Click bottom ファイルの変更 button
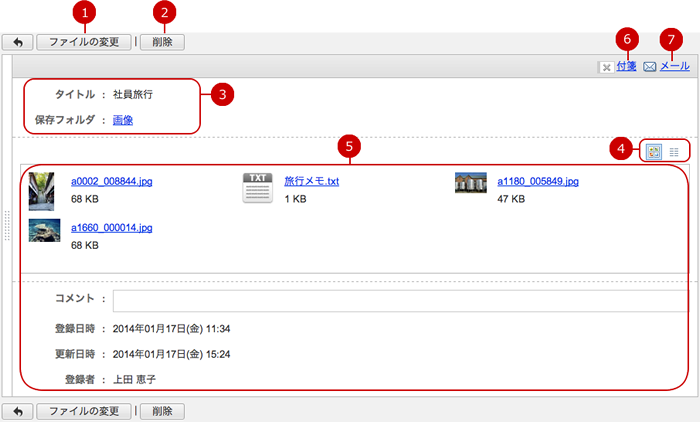 [x=84, y=411]
